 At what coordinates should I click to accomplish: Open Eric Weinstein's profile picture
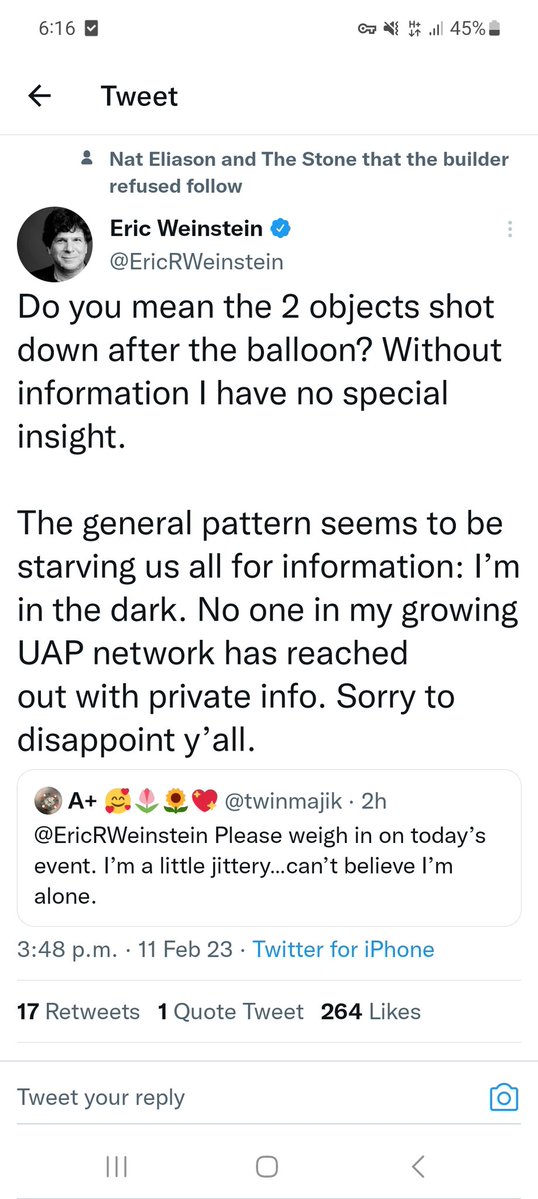point(54,245)
